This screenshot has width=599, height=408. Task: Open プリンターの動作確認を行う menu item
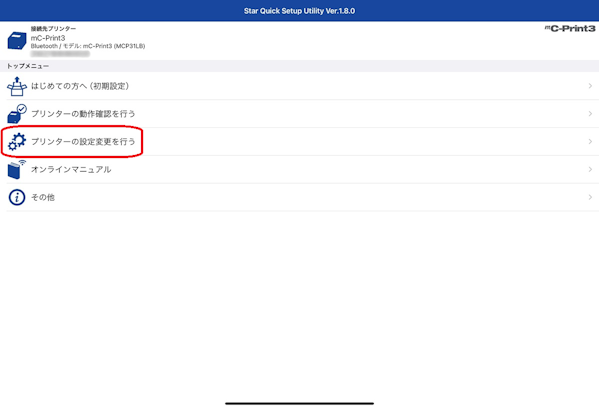[83, 114]
